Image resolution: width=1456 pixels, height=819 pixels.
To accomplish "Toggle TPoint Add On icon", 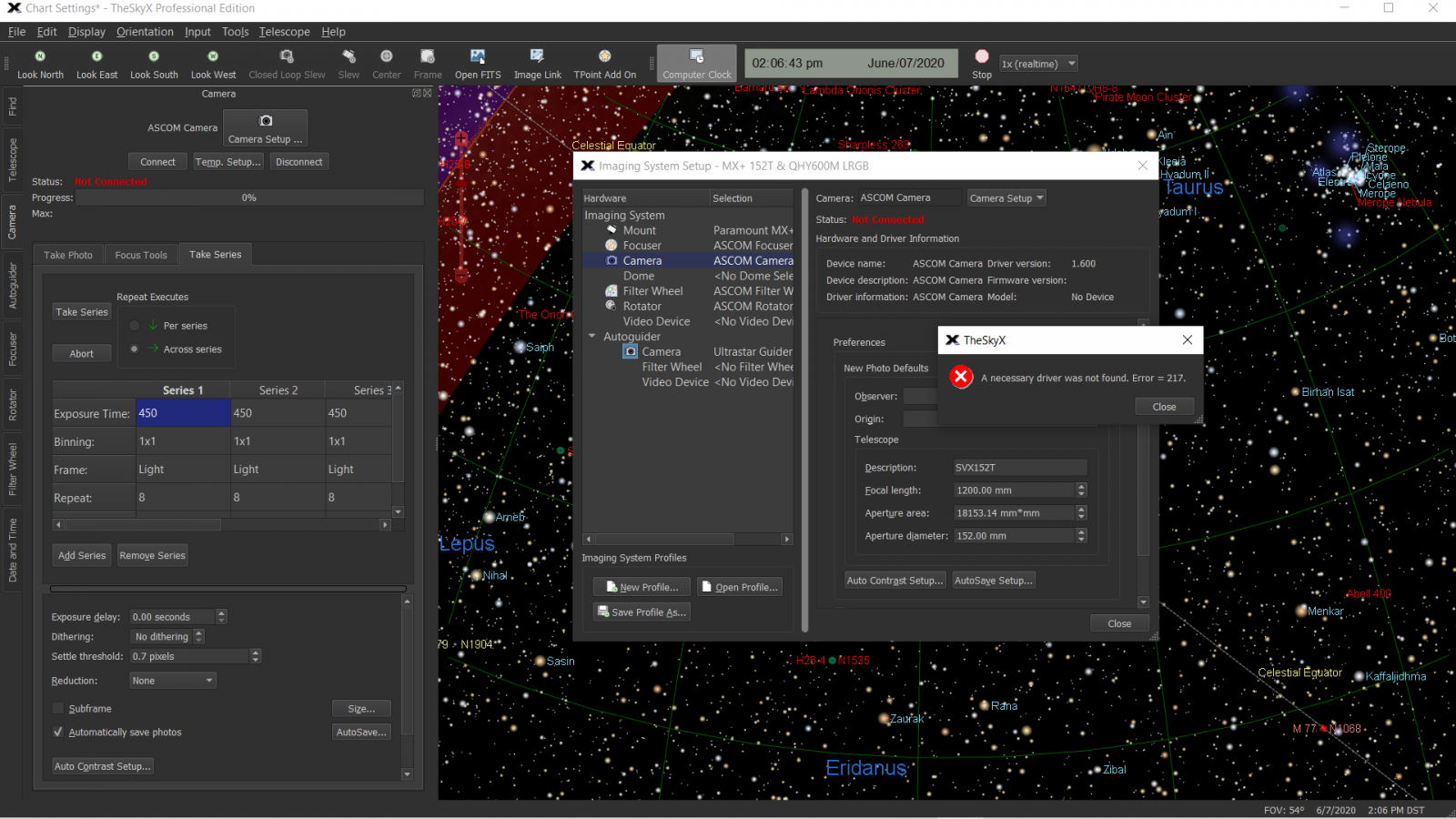I will point(604,56).
